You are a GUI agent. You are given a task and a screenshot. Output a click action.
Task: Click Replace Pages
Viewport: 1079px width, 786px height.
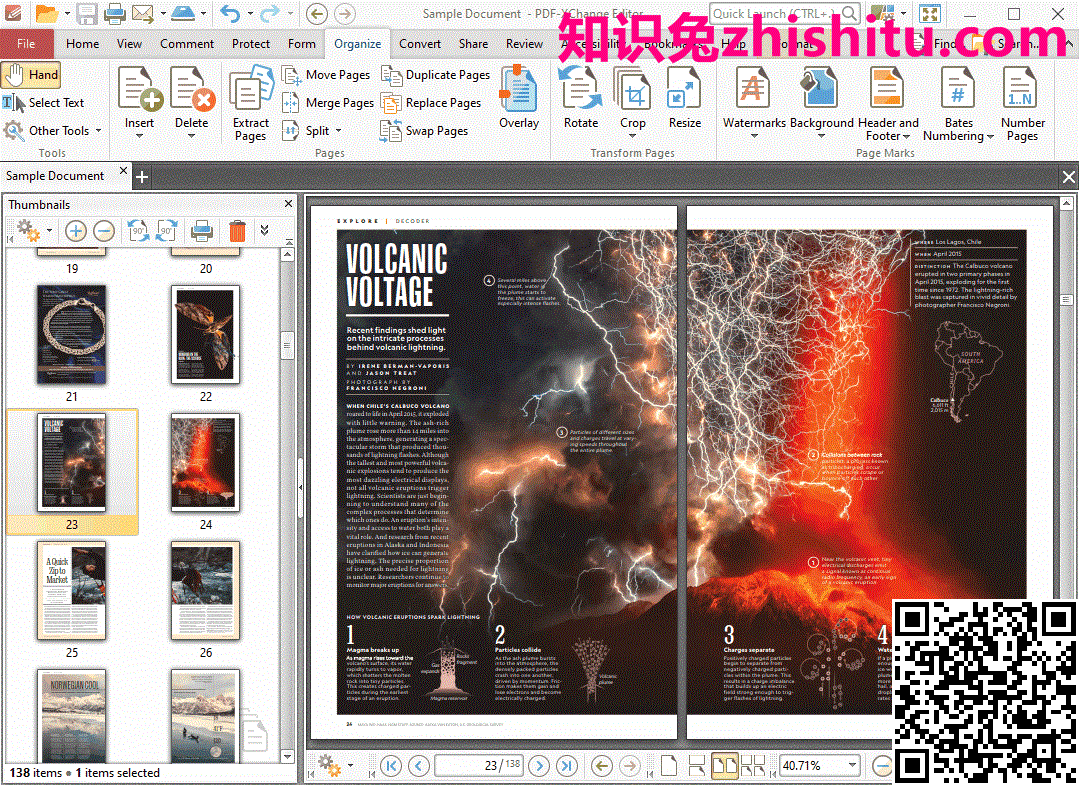pos(431,103)
